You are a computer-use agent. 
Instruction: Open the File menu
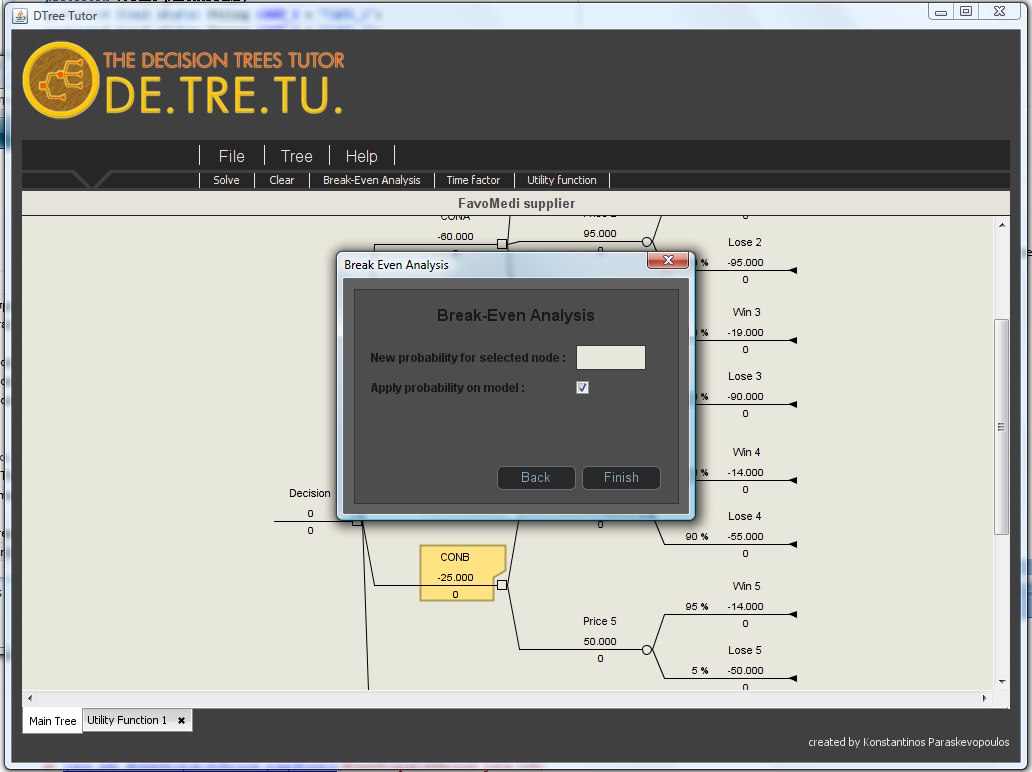click(231, 156)
